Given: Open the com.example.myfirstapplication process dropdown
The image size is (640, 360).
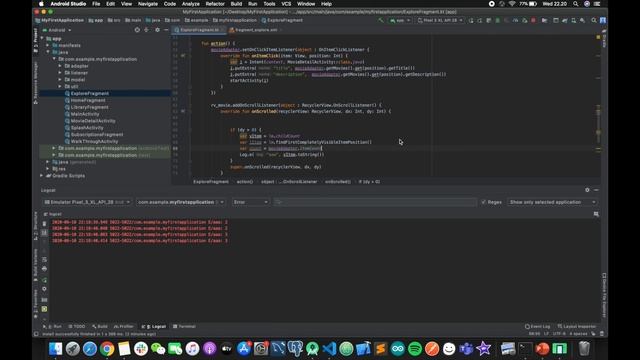Looking at the screenshot, I should (x=181, y=202).
